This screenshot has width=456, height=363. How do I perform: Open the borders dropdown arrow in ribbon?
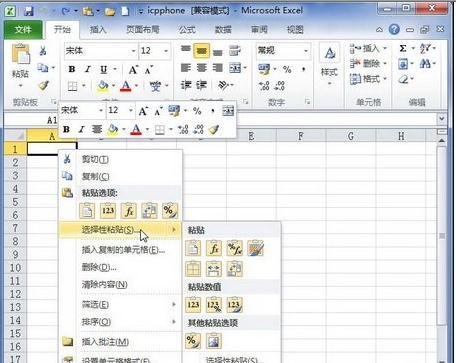tap(84, 86)
